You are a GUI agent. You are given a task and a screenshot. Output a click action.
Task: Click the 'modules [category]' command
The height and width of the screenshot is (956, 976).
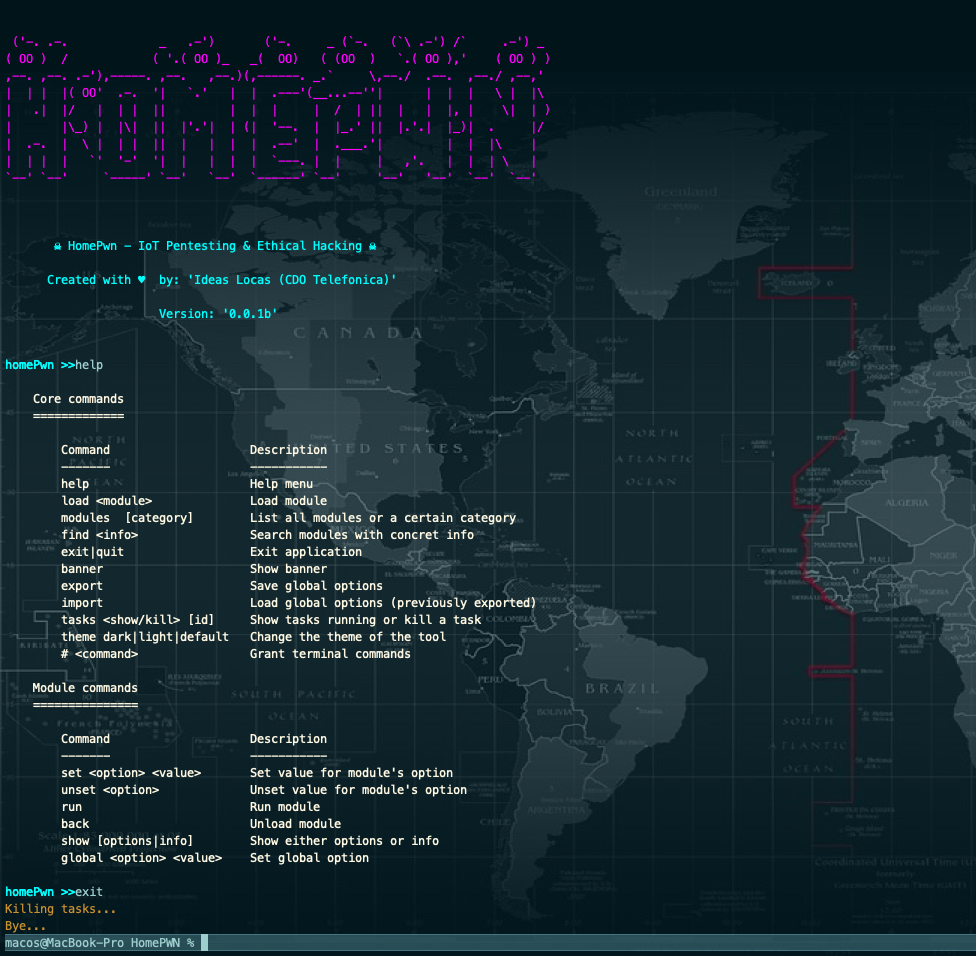tap(127, 518)
